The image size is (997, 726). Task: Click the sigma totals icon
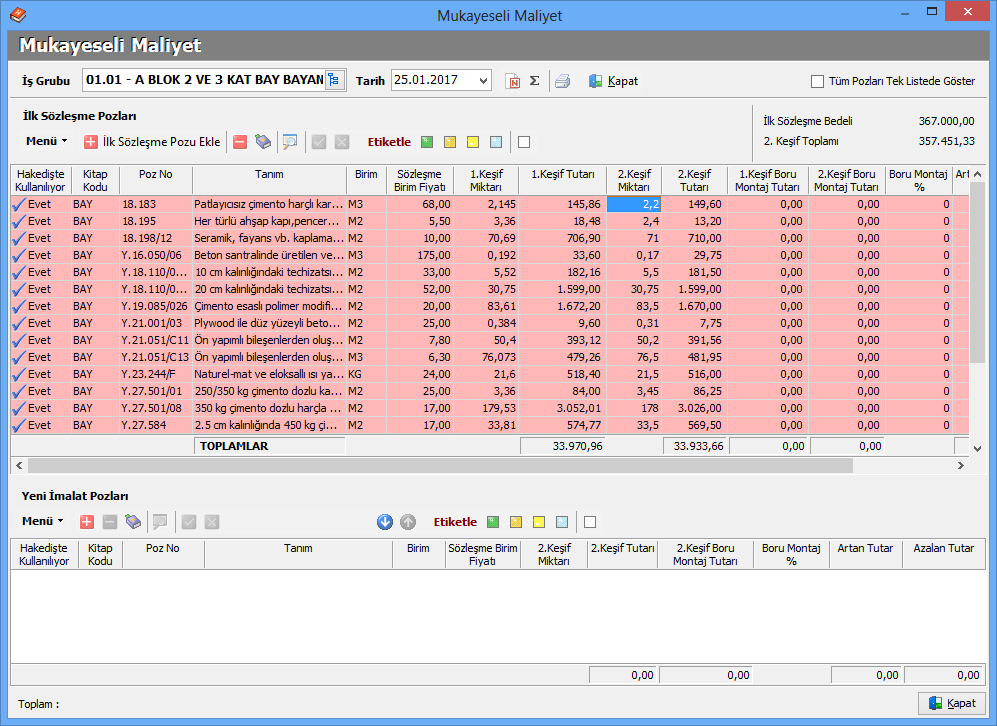click(535, 81)
